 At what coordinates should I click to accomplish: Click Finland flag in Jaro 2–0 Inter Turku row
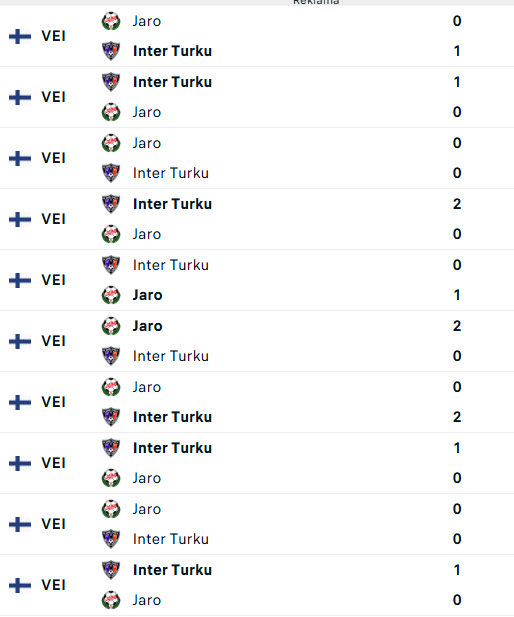[x=20, y=342]
